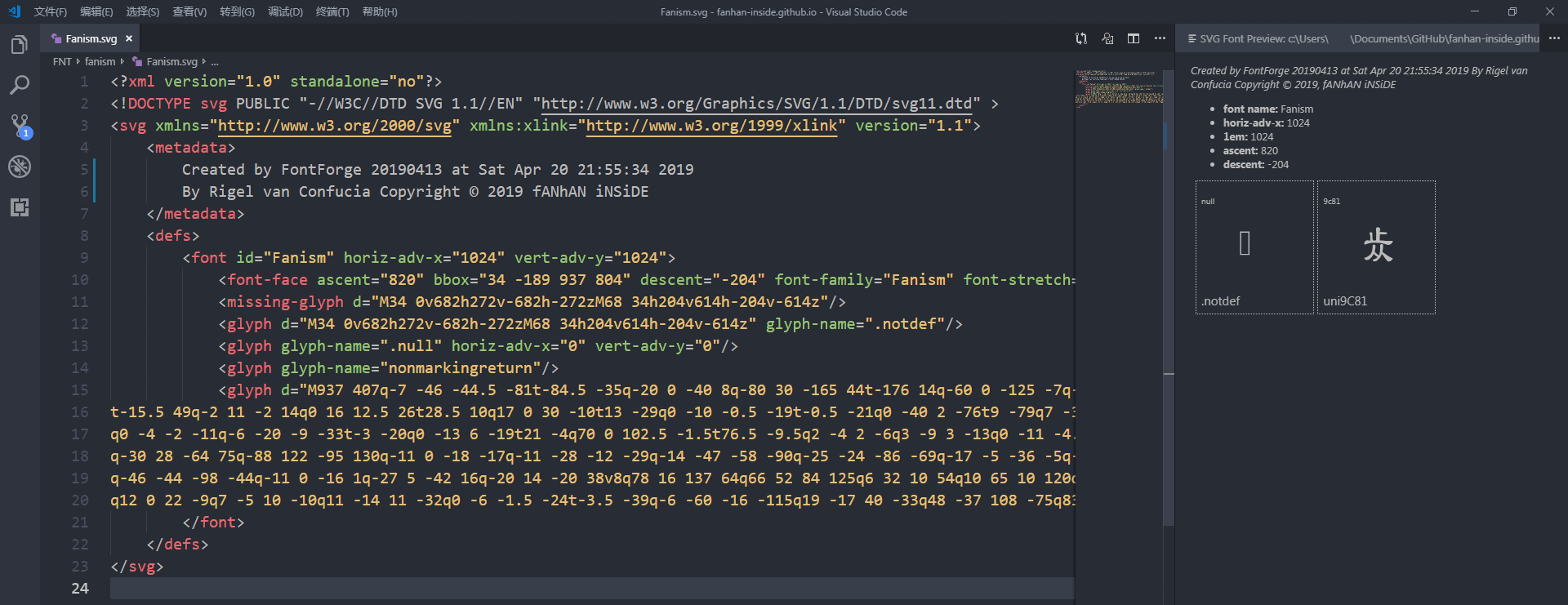The width and height of the screenshot is (1568, 605).
Task: Open the 调试(D) menu
Action: point(285,11)
